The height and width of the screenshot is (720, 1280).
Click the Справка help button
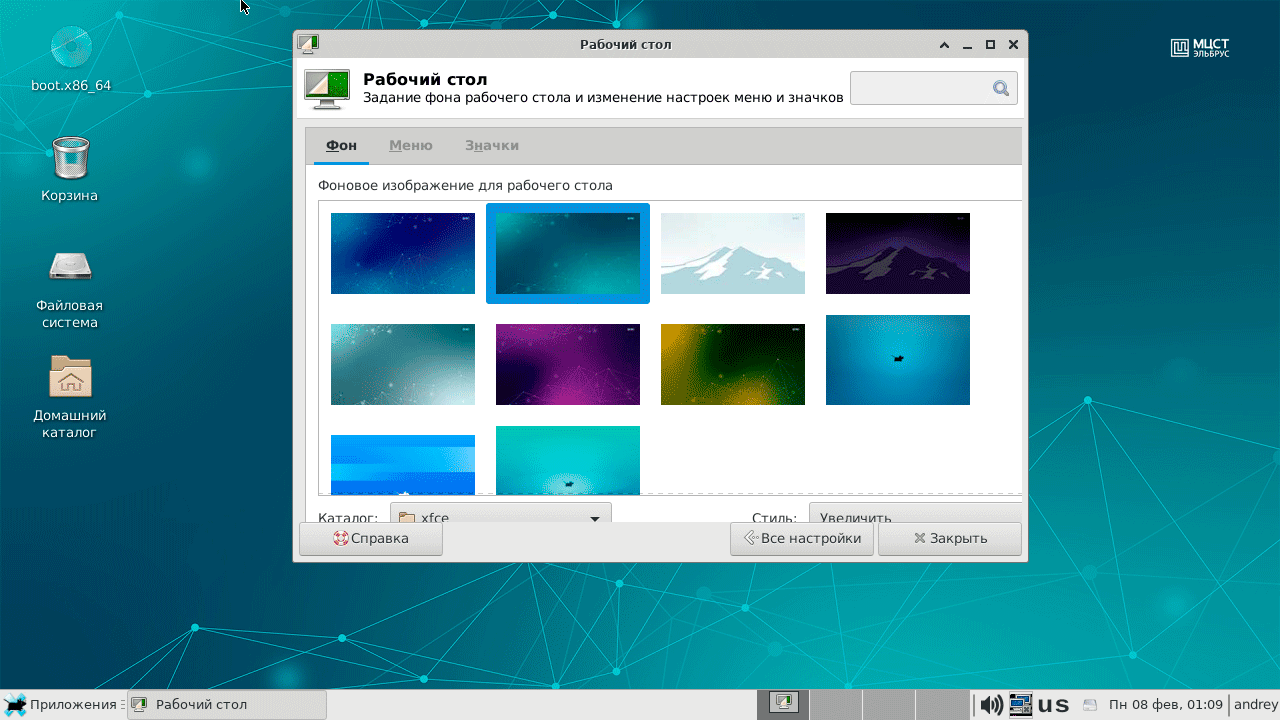coord(371,539)
